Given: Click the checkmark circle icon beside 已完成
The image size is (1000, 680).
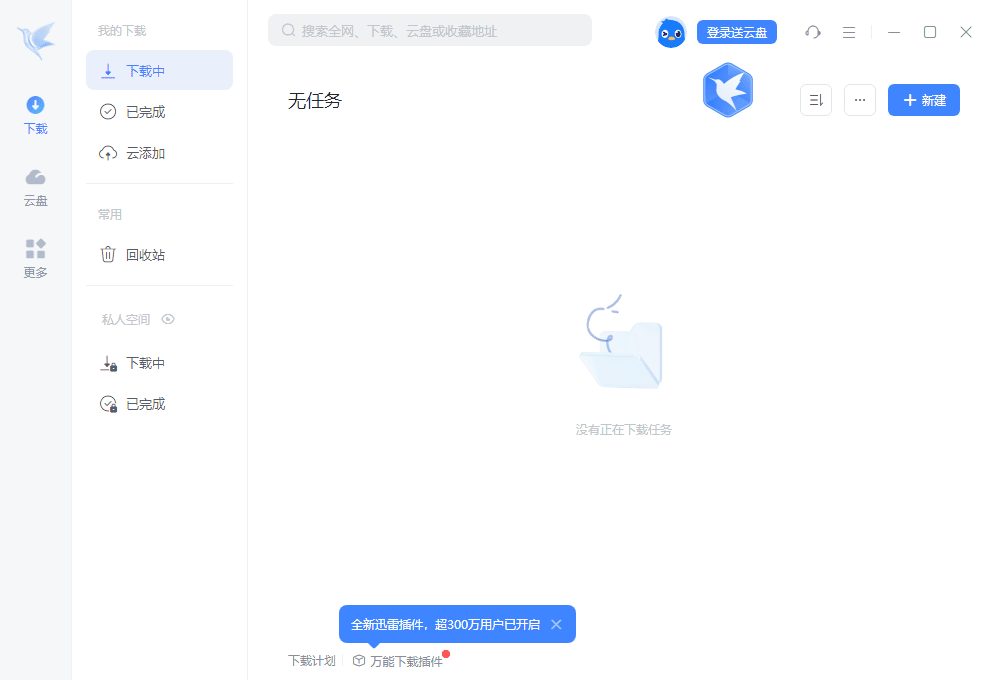Looking at the screenshot, I should coord(108,112).
